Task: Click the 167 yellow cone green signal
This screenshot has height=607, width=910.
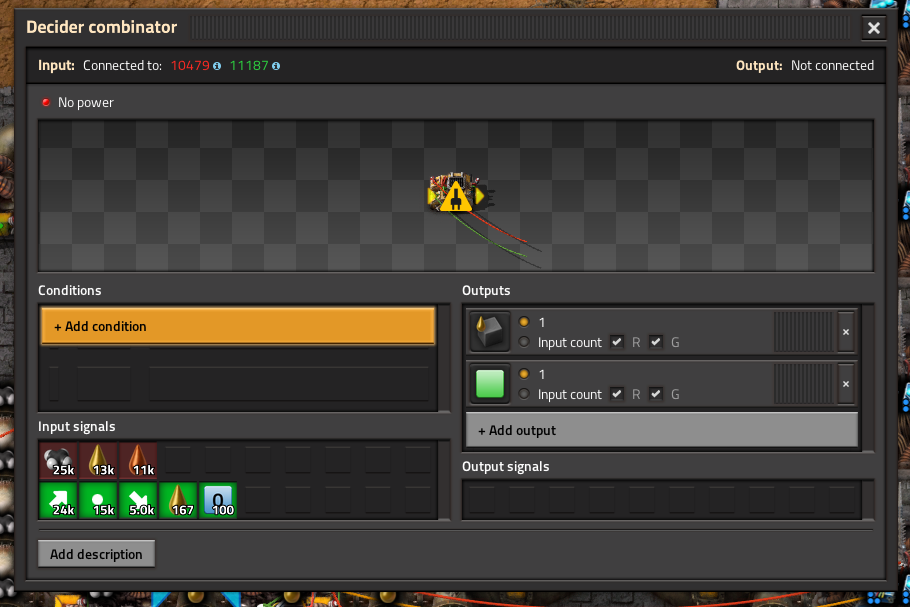Action: 179,500
